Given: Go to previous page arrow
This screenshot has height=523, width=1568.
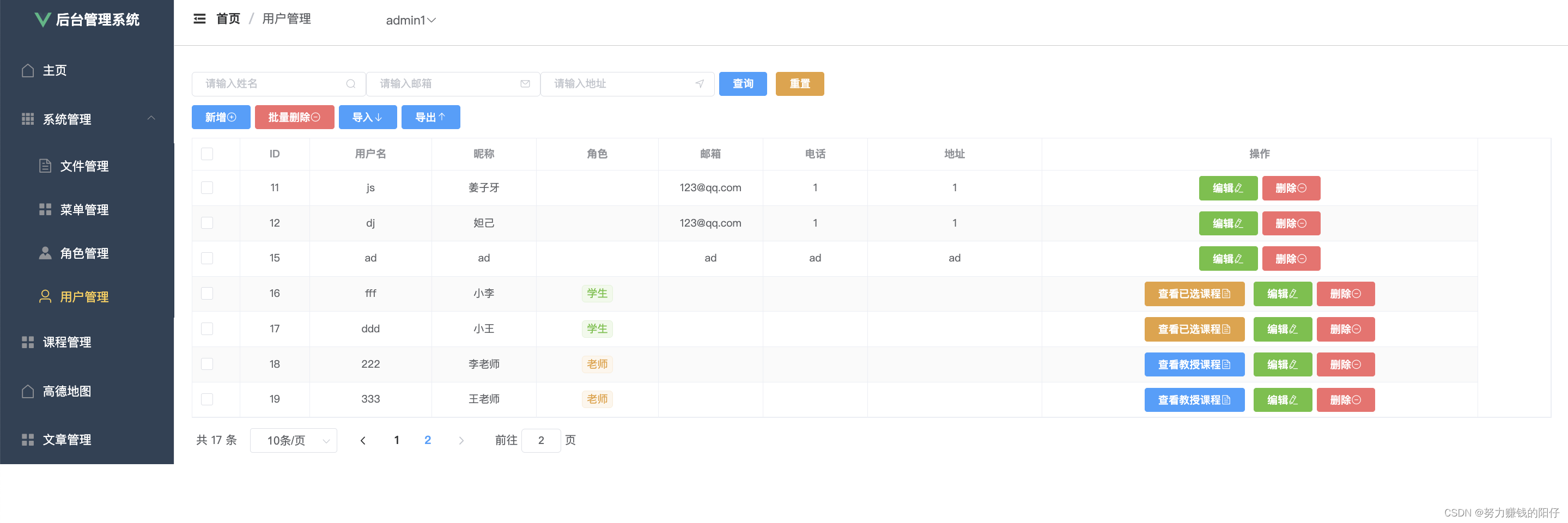Looking at the screenshot, I should pos(363,441).
